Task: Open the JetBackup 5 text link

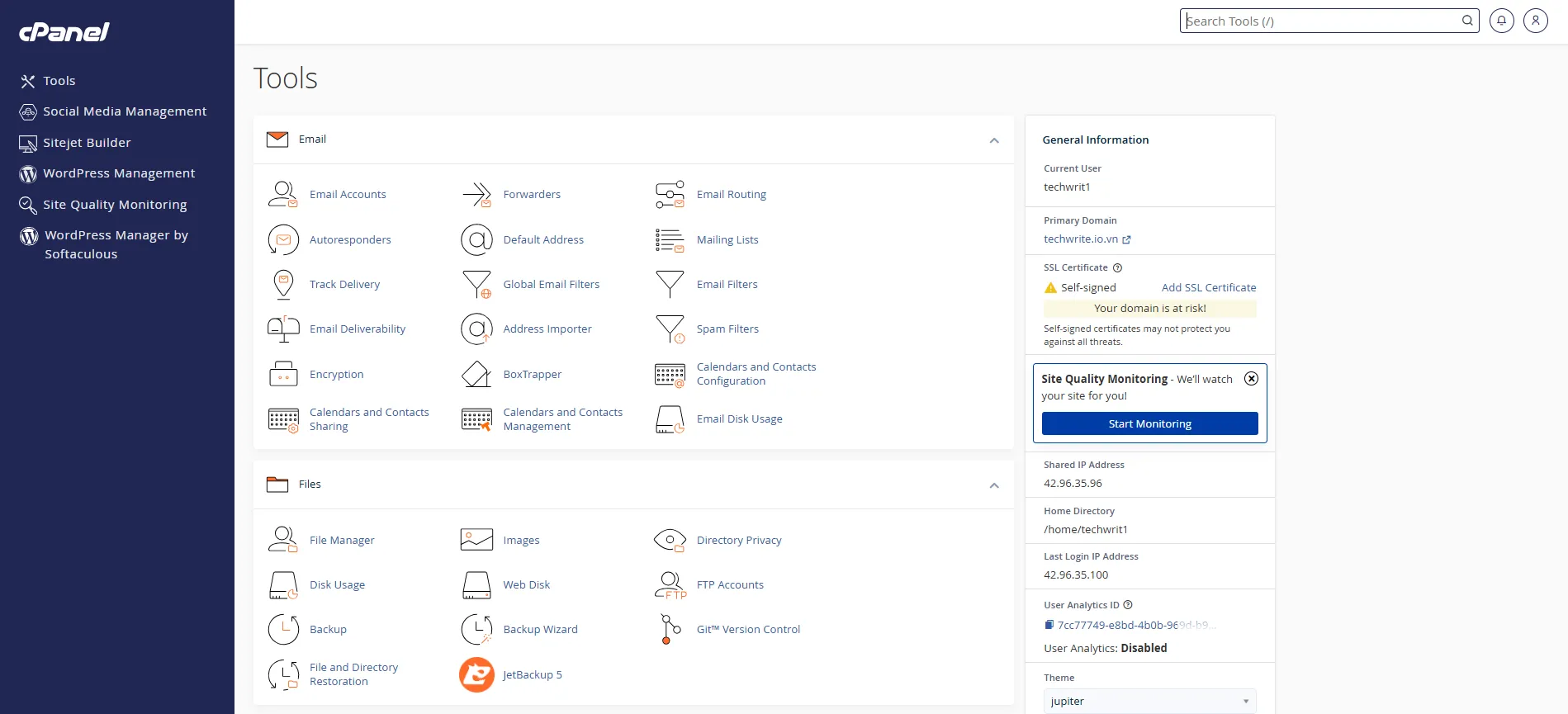Action: click(533, 674)
